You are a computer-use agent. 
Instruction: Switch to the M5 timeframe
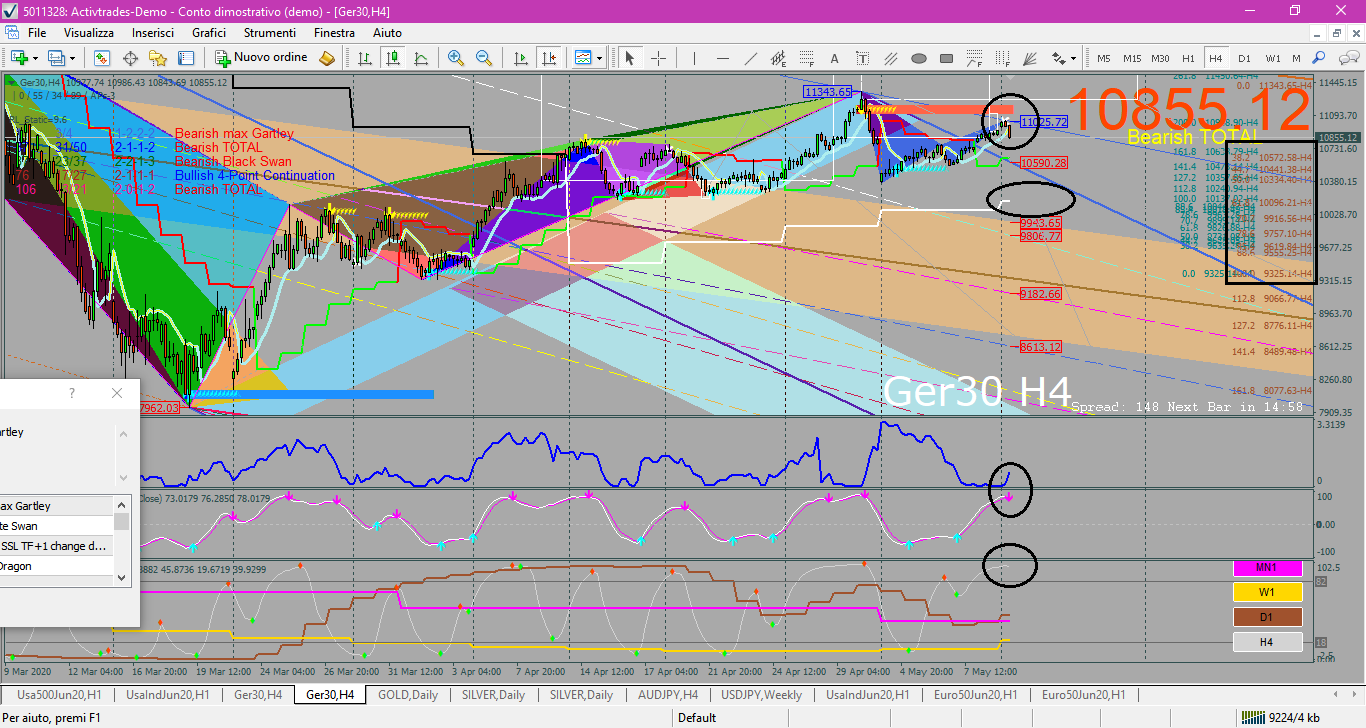coord(1104,58)
